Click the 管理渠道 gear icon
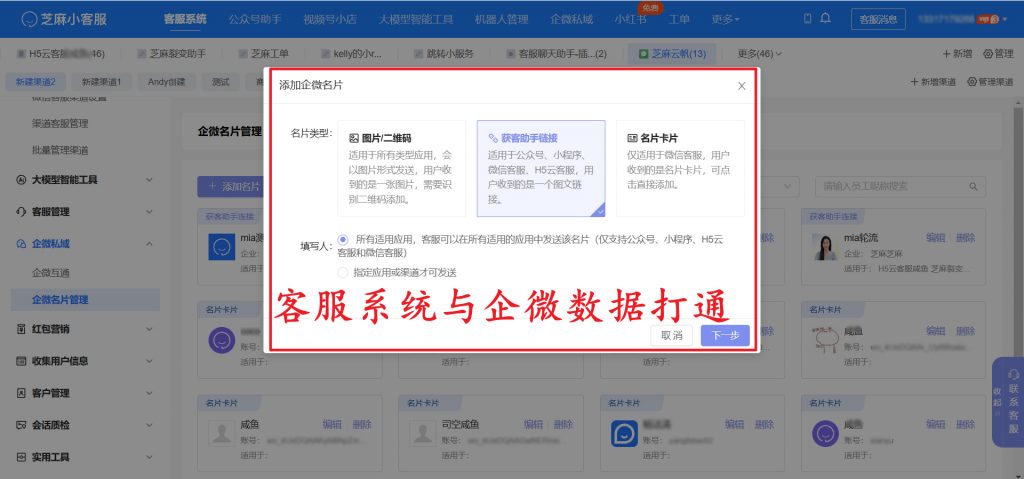The width and height of the screenshot is (1024, 479). point(972,82)
